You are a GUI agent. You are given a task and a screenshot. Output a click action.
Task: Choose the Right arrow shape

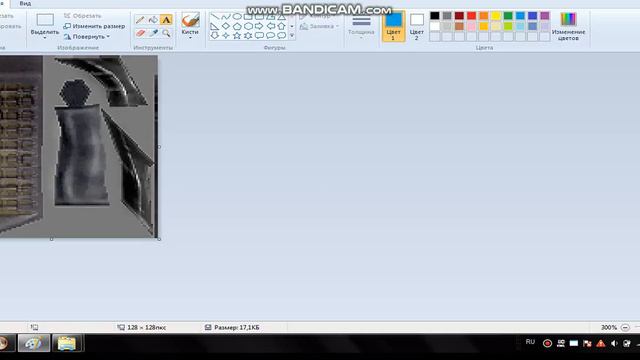[259, 26]
